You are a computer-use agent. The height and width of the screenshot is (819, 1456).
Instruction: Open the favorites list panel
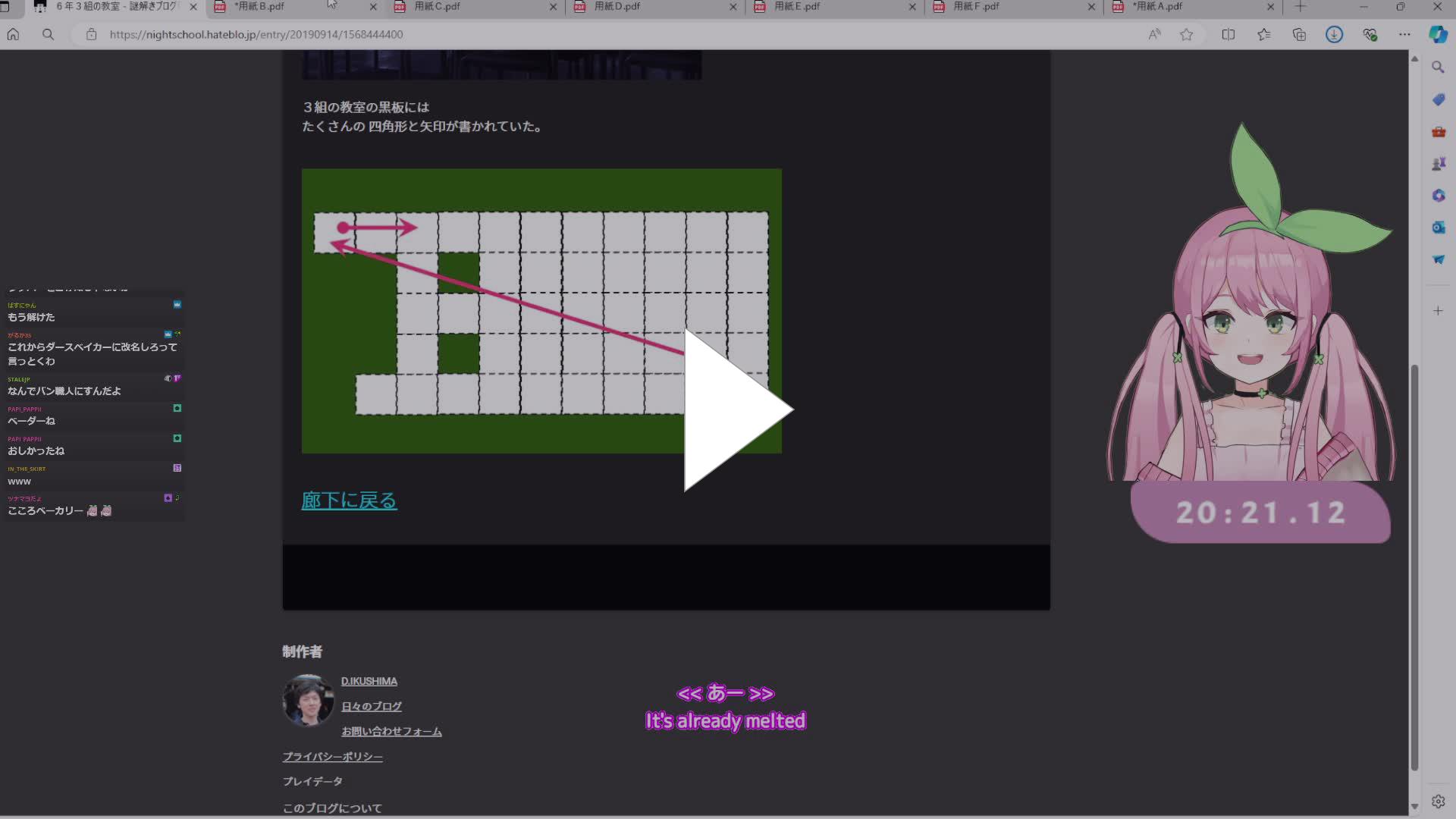pyautogui.click(x=1263, y=34)
